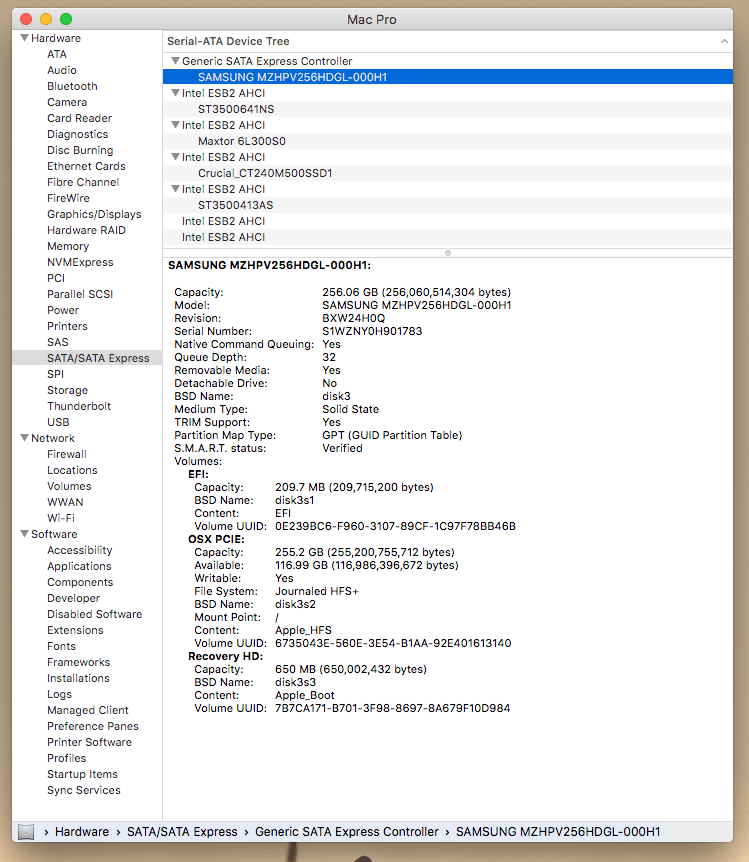This screenshot has height=862, width=749.
Task: Click the computer icon in the path bar
Action: (26, 832)
